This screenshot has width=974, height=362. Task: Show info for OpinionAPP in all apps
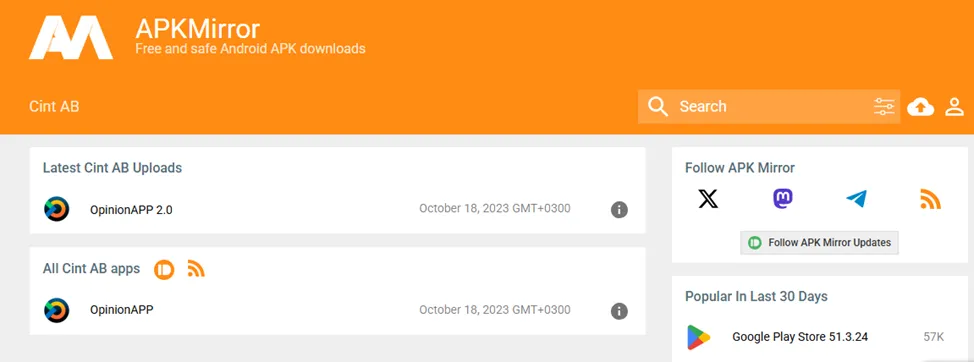(x=619, y=311)
